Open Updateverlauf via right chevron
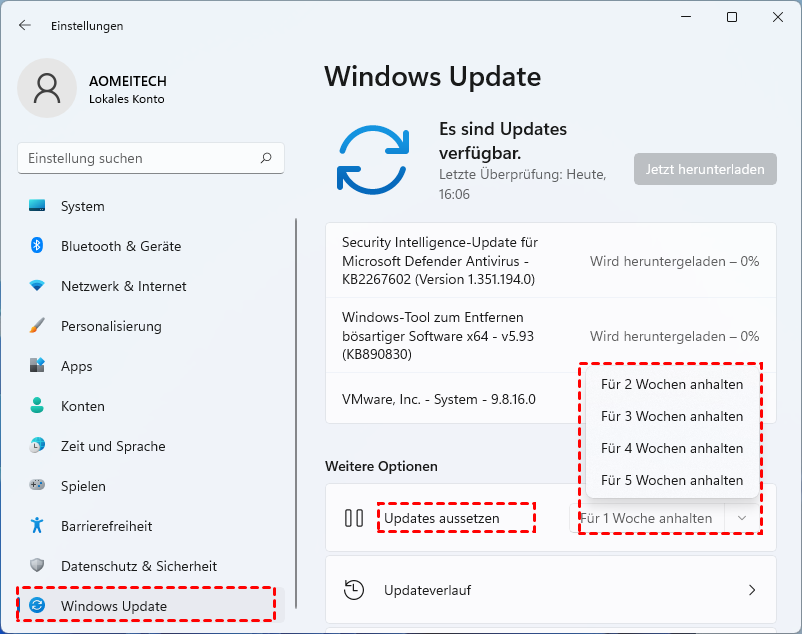Viewport: 802px width, 634px height. 752,590
